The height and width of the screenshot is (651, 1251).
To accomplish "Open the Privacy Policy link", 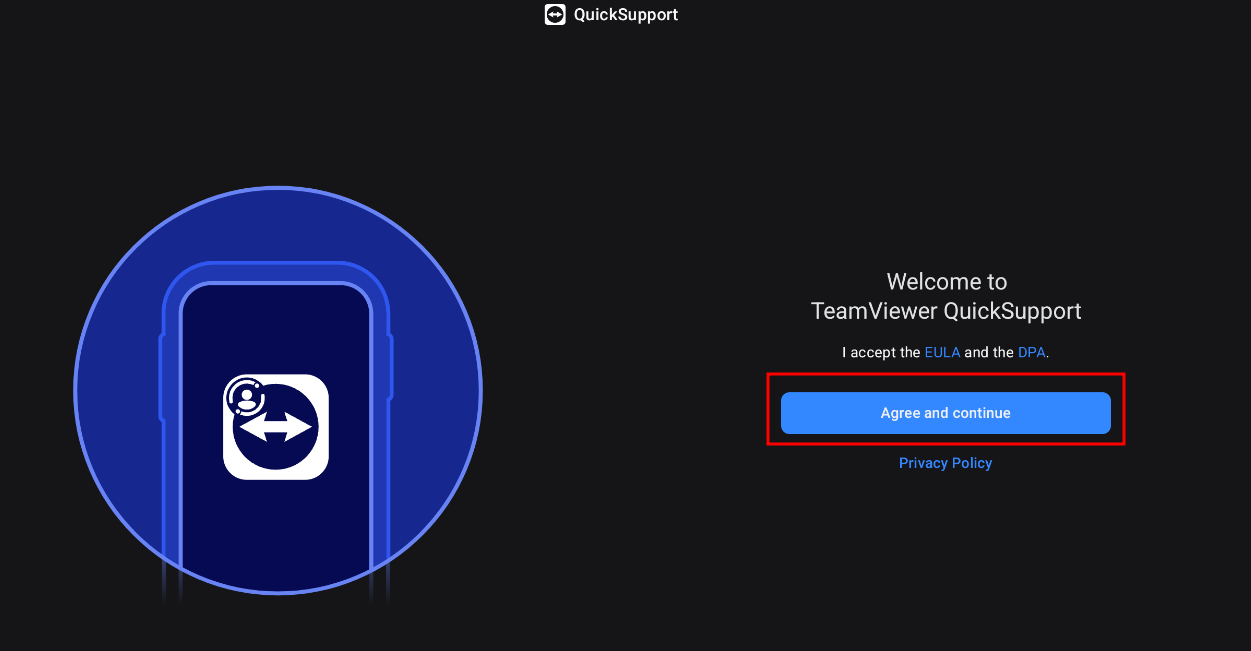I will (945, 463).
